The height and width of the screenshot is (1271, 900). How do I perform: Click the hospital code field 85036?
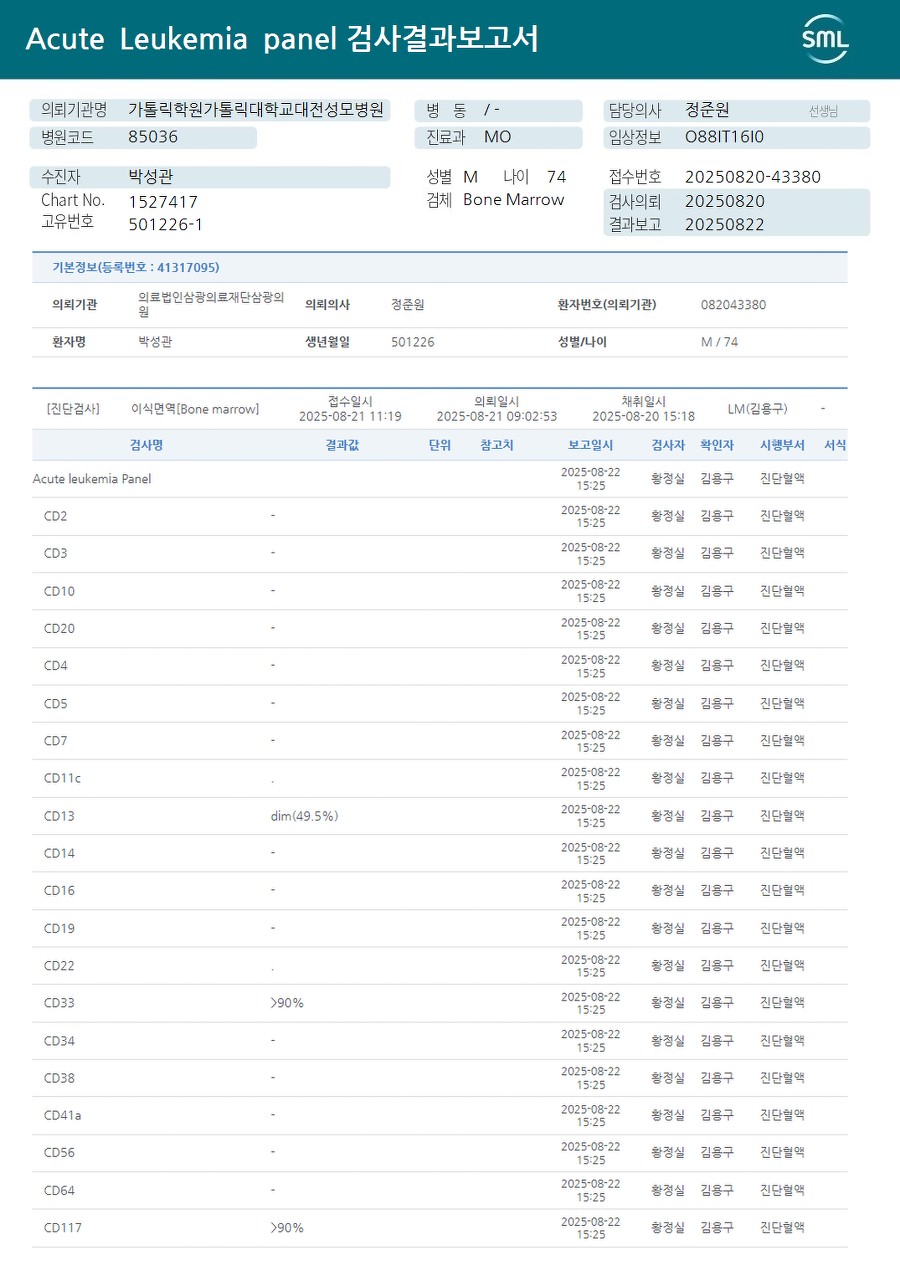(x=153, y=137)
